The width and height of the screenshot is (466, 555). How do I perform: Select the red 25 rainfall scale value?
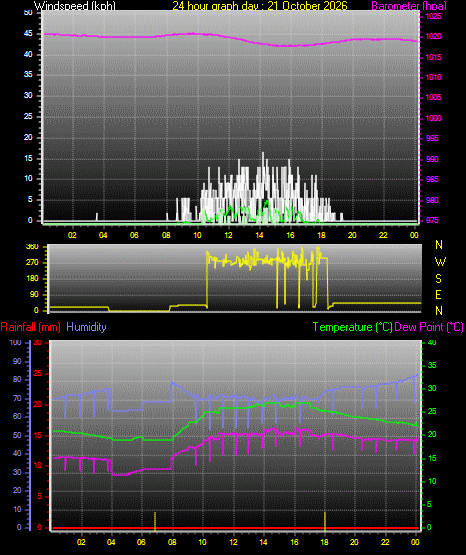pos(38,374)
